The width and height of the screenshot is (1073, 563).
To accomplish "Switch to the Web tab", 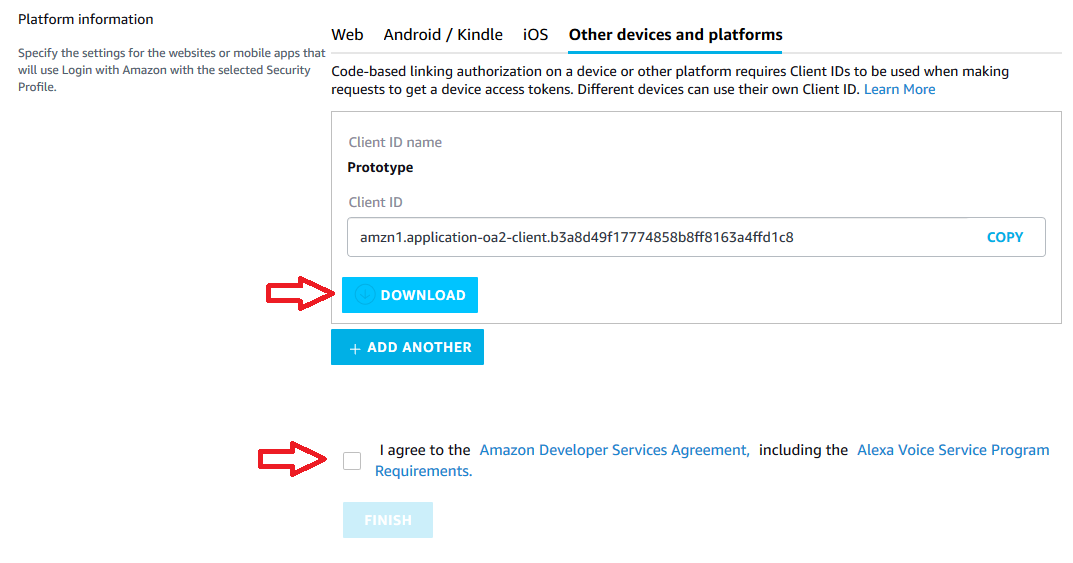I will (x=347, y=35).
